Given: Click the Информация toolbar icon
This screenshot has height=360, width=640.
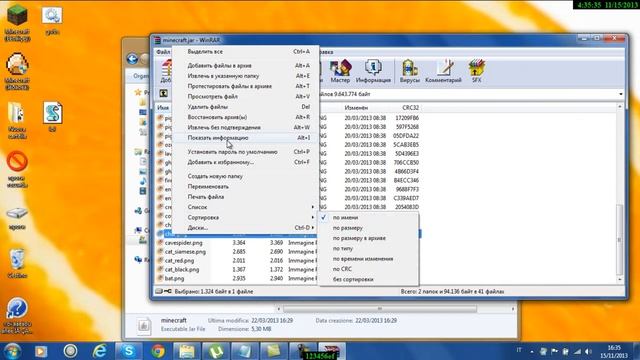Looking at the screenshot, I should point(373,71).
